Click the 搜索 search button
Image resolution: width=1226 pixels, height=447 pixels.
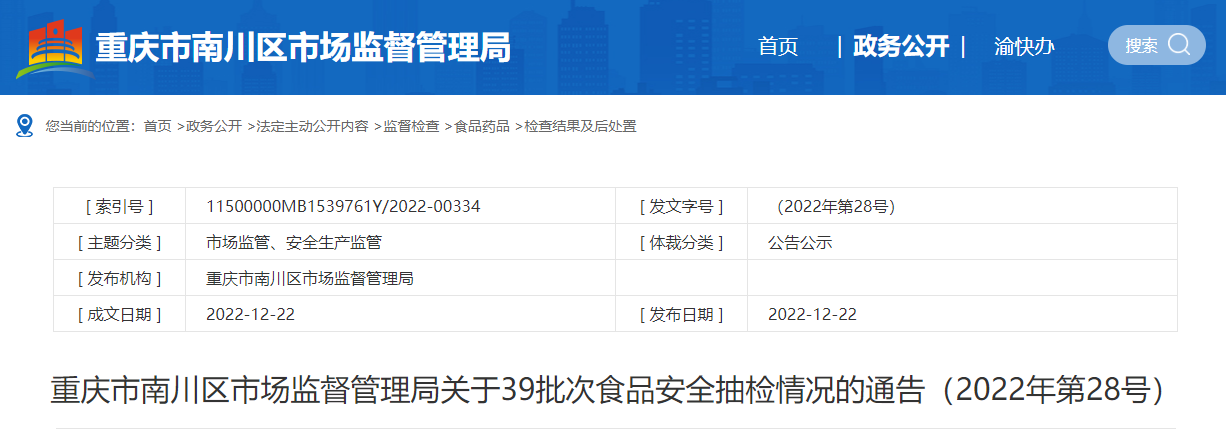click(x=1156, y=45)
